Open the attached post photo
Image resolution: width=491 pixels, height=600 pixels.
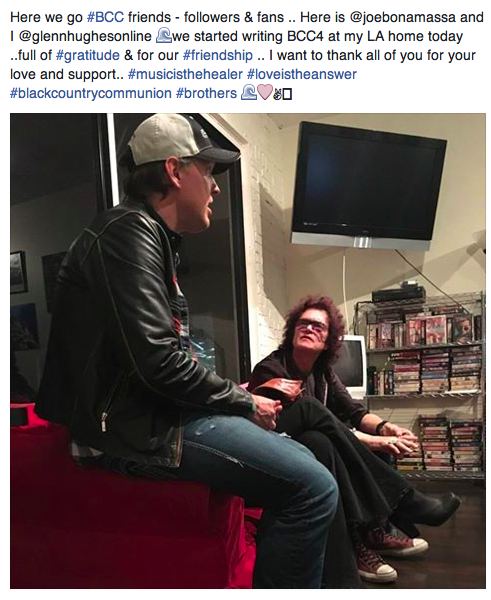coord(248,351)
